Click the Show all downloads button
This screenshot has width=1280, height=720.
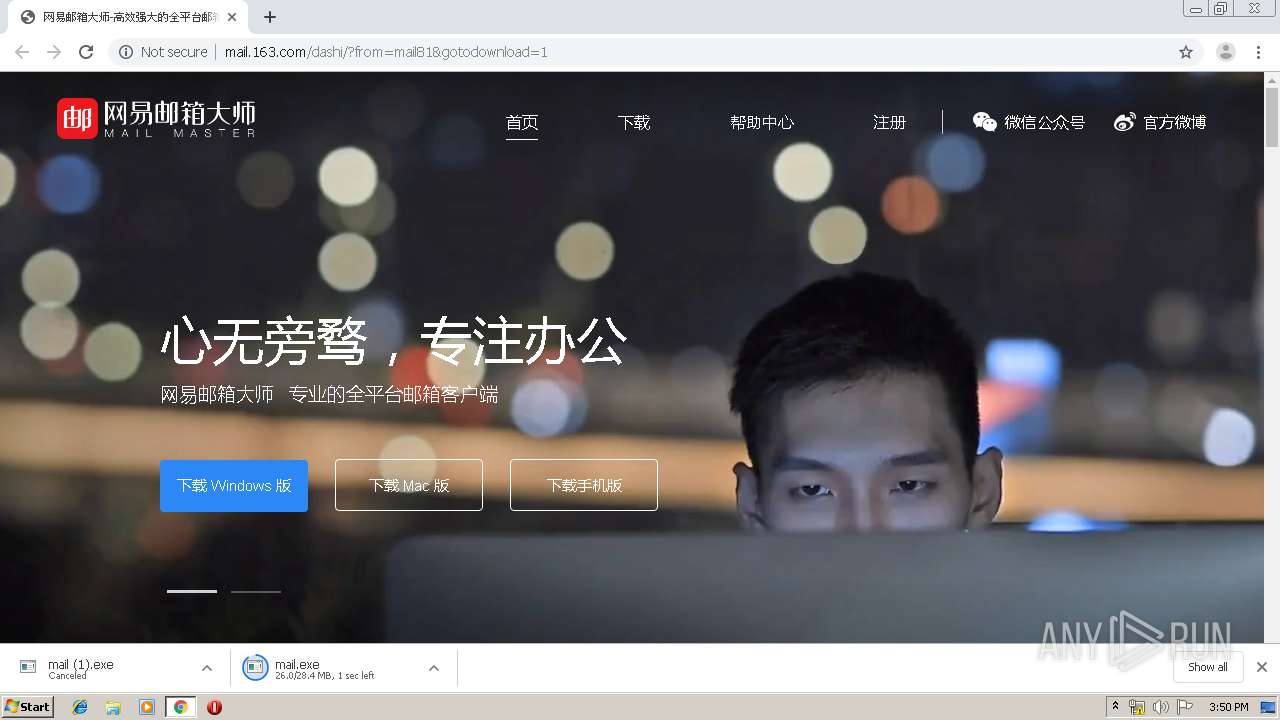(1208, 667)
